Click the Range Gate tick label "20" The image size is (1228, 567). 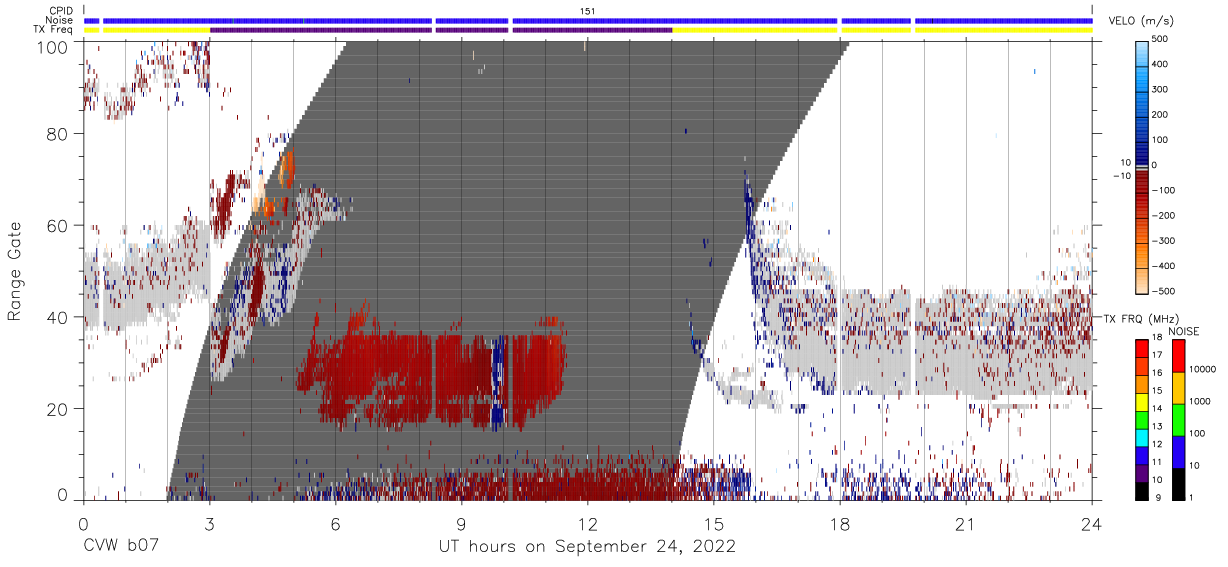click(x=58, y=409)
